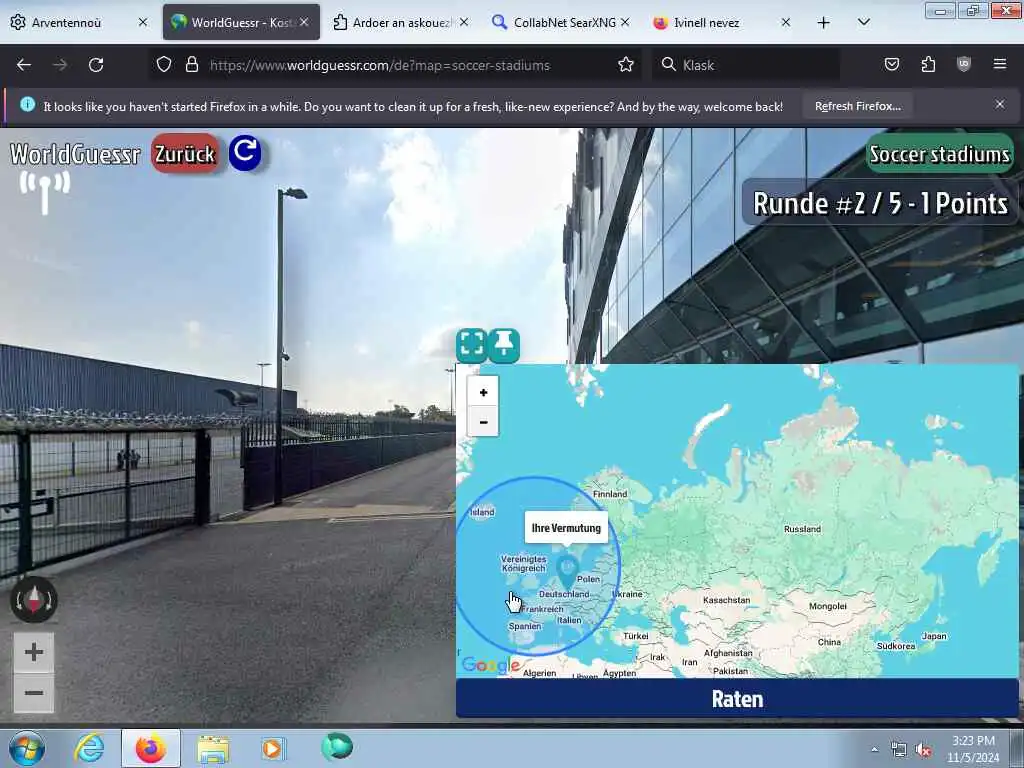Open the media player taskbar icon

[x=272, y=748]
